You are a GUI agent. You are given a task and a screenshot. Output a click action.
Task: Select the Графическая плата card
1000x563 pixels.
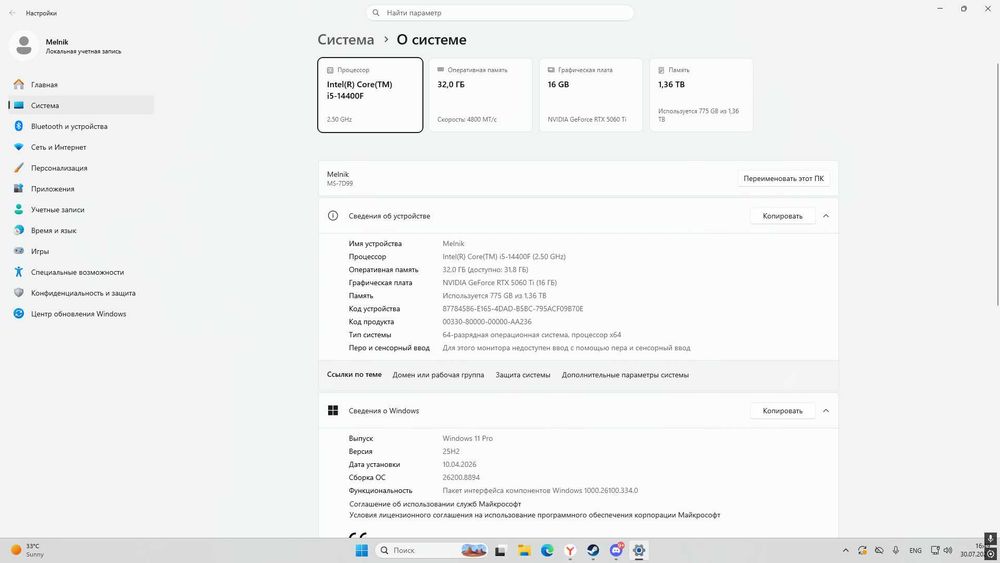click(591, 95)
